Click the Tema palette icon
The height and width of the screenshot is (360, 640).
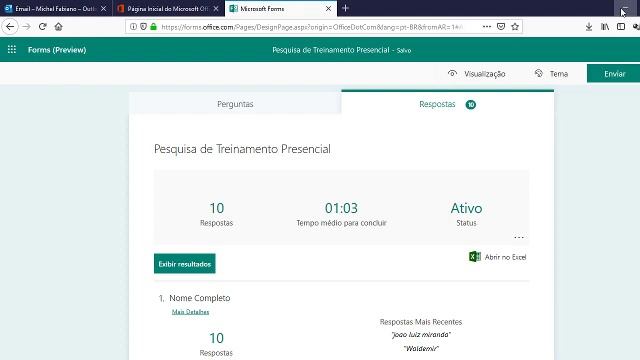pyautogui.click(x=539, y=73)
